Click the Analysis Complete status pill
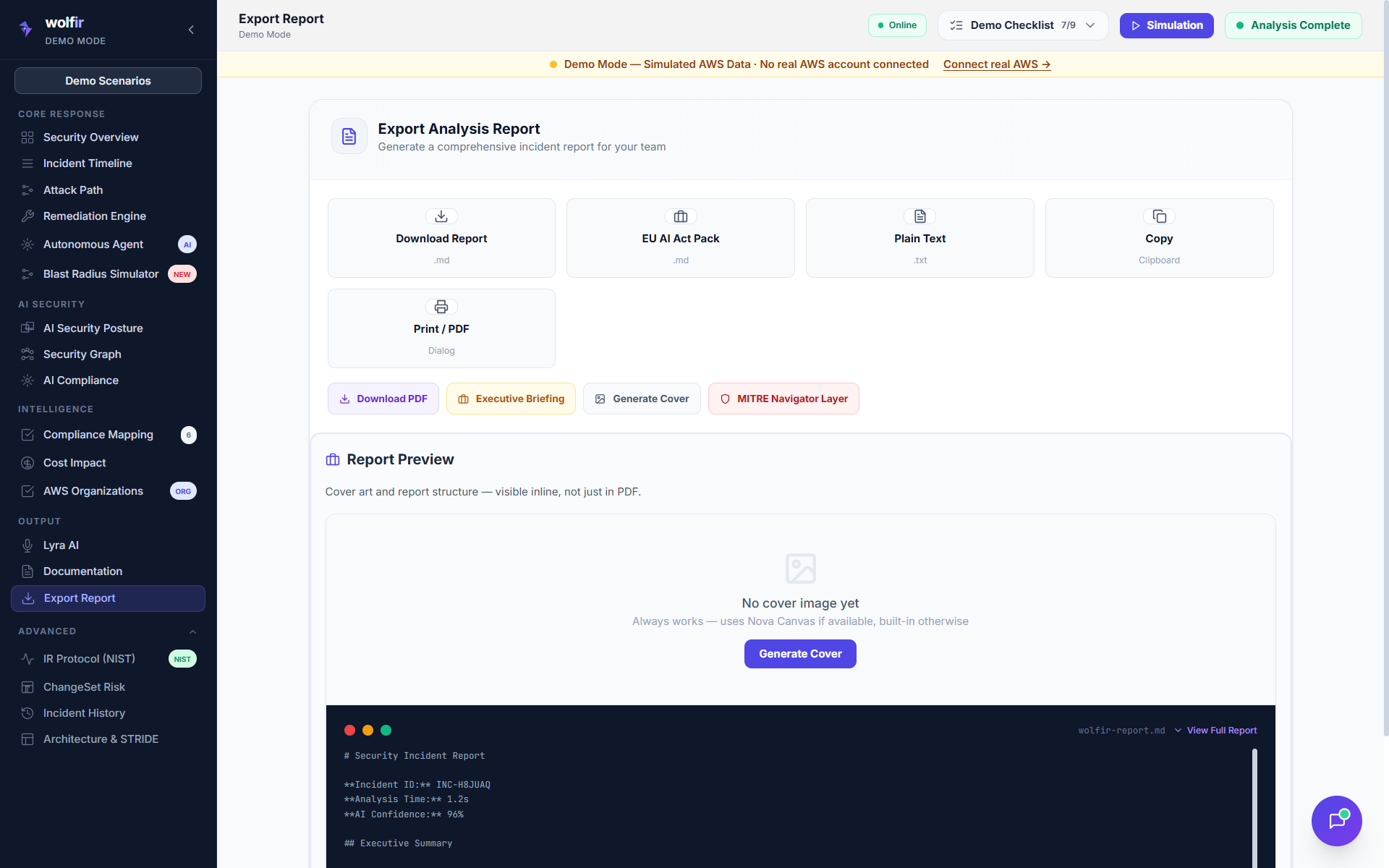The image size is (1389, 868). (1293, 25)
